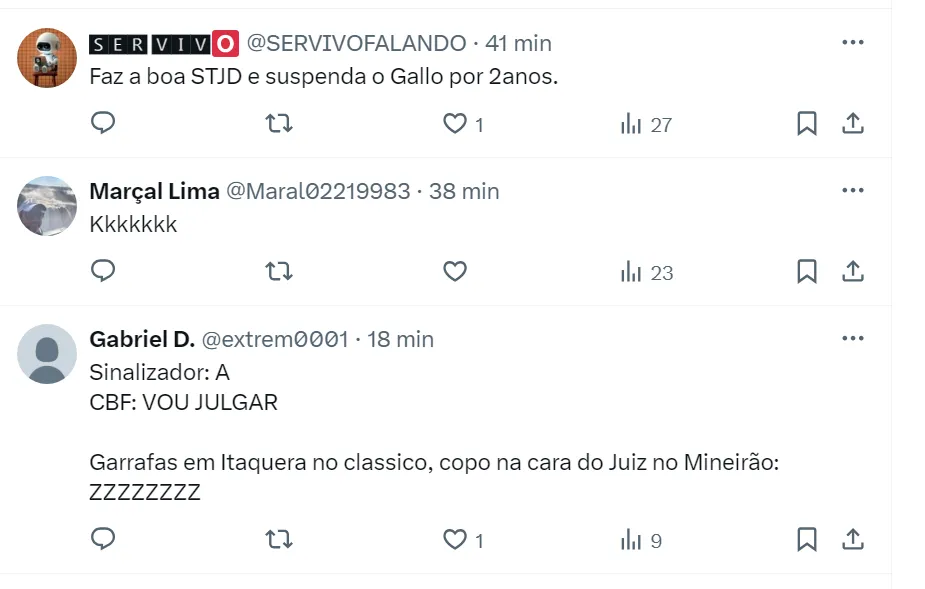View analytics showing 27 views

[x=646, y=124]
